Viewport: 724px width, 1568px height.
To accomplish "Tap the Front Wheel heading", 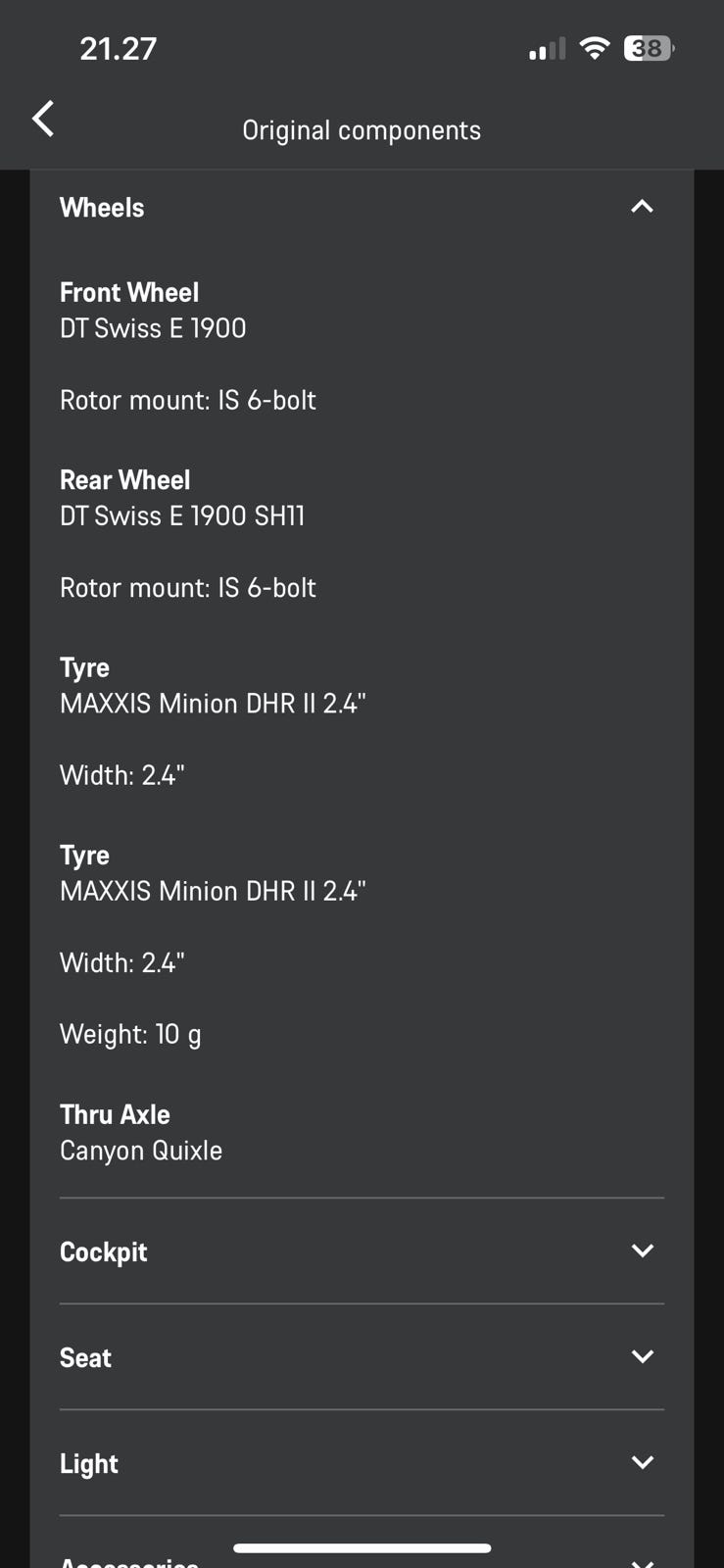I will point(129,292).
